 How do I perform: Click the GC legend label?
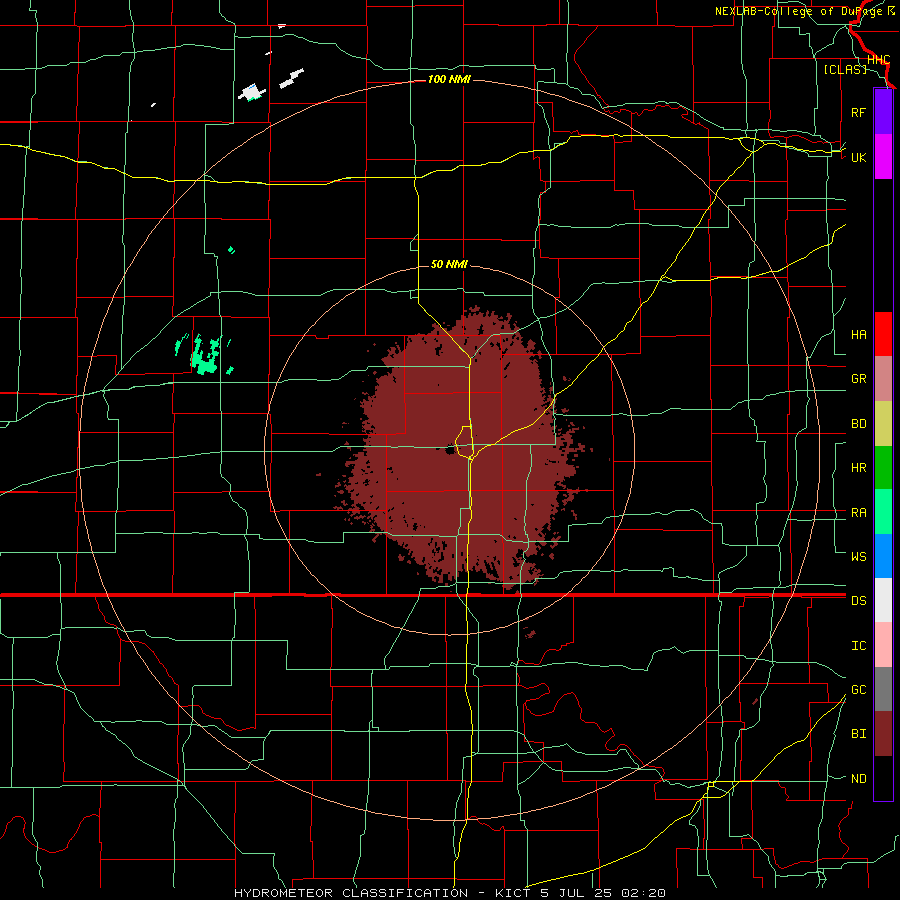click(858, 689)
